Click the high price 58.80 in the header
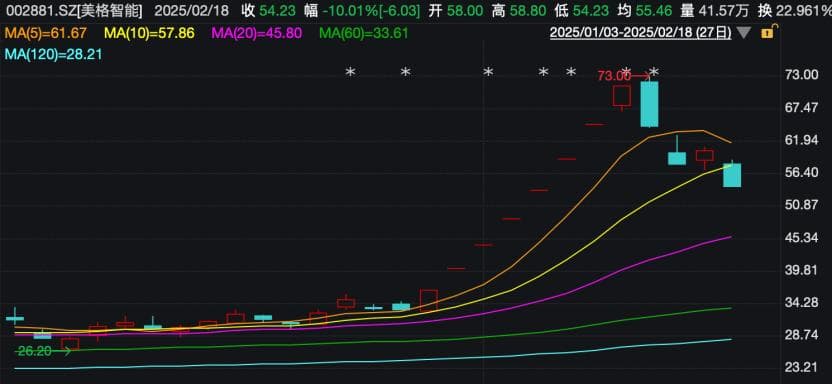This screenshot has height=384, width=832. 528,10
